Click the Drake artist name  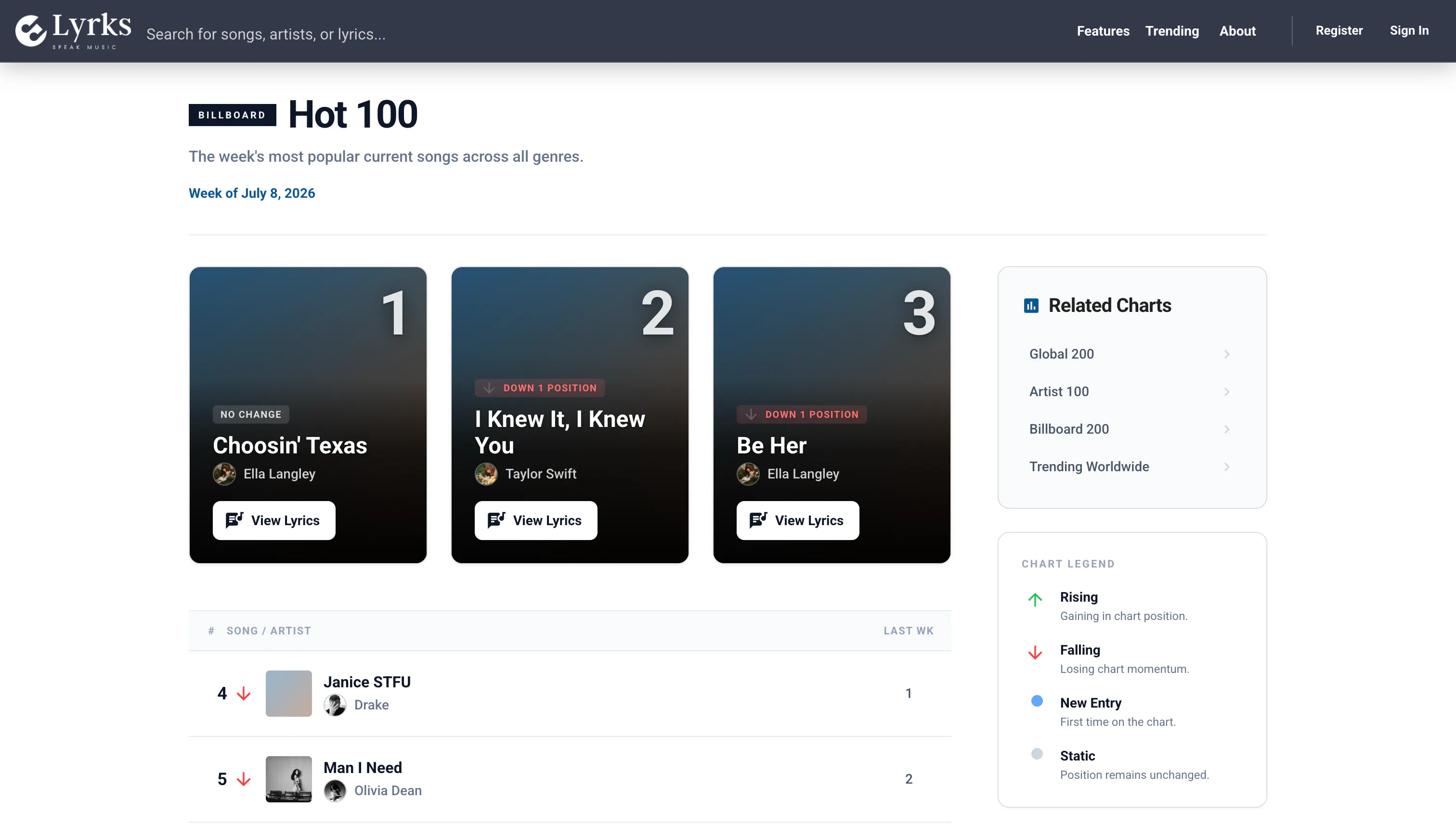371,706
